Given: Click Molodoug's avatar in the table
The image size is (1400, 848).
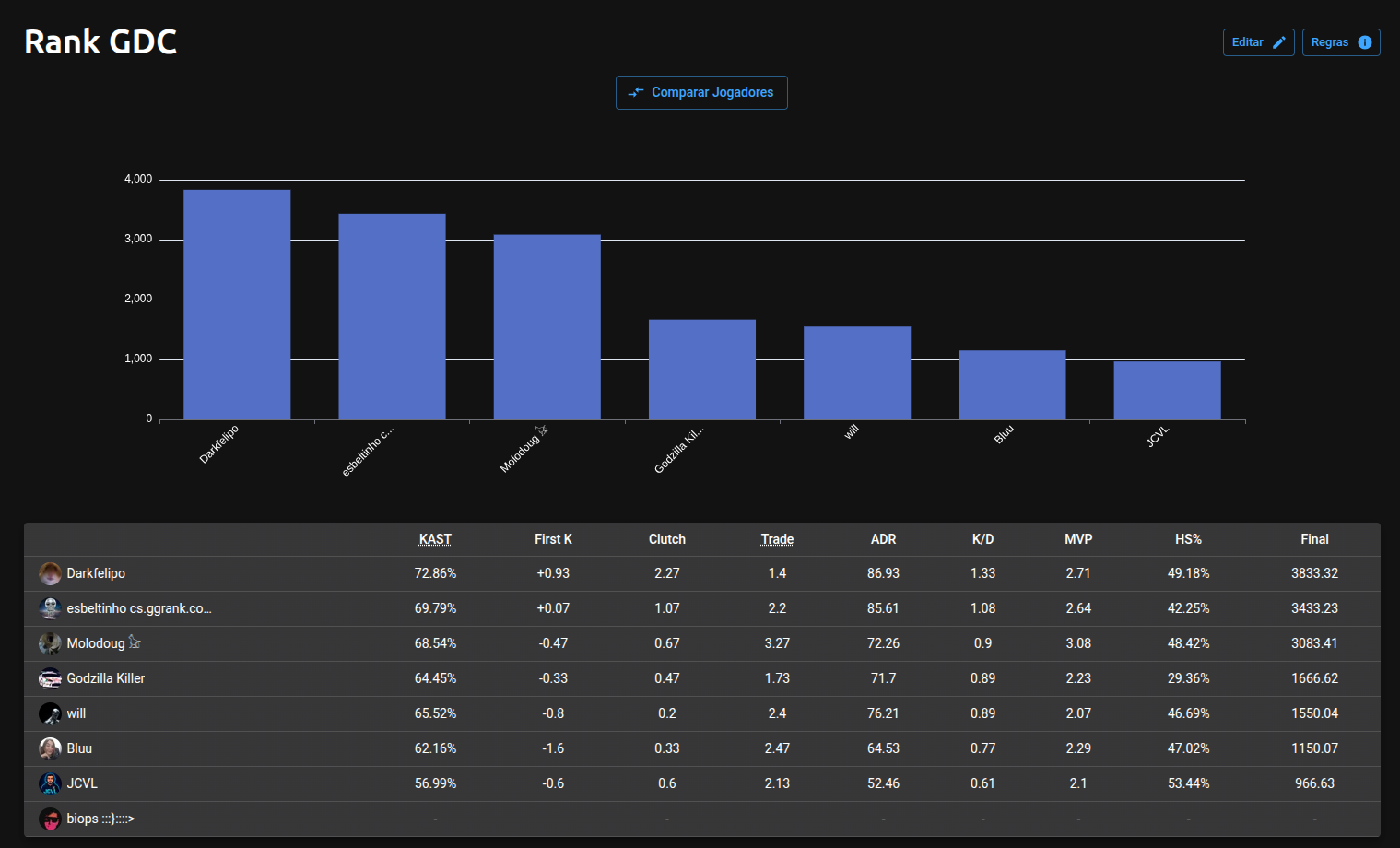Looking at the screenshot, I should [x=50, y=643].
